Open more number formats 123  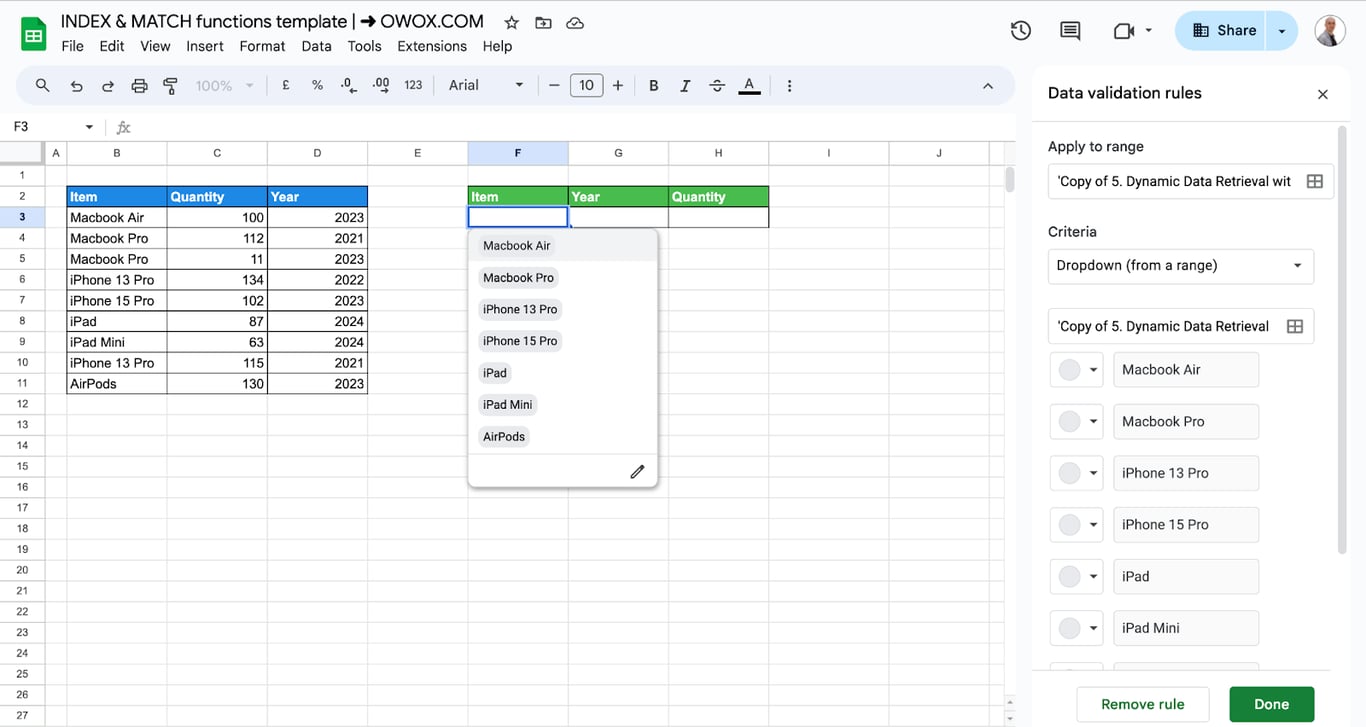click(413, 86)
